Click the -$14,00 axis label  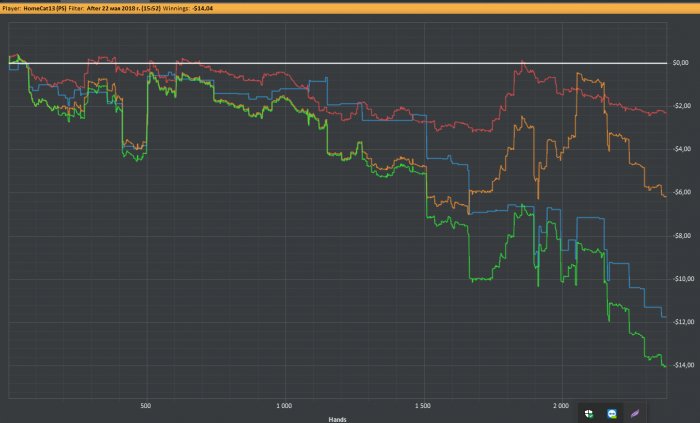pyautogui.click(x=683, y=365)
